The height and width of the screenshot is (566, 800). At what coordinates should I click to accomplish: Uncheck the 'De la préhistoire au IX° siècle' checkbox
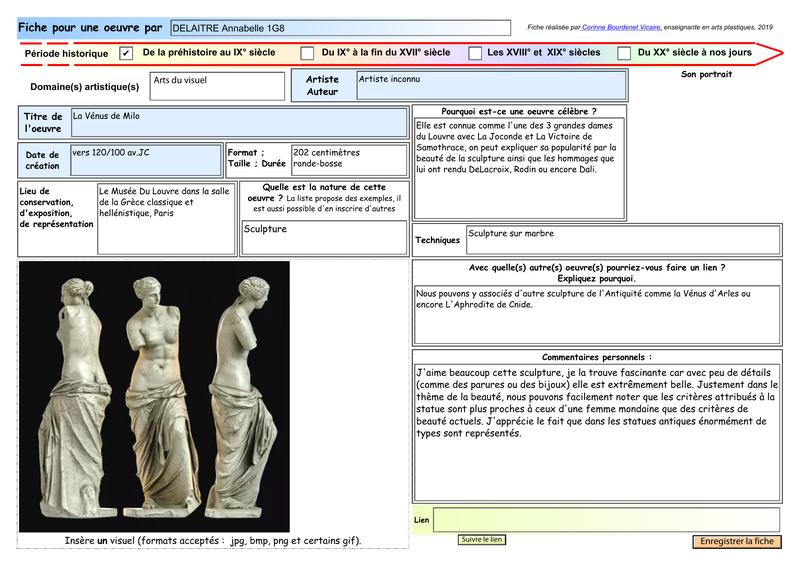pos(126,53)
